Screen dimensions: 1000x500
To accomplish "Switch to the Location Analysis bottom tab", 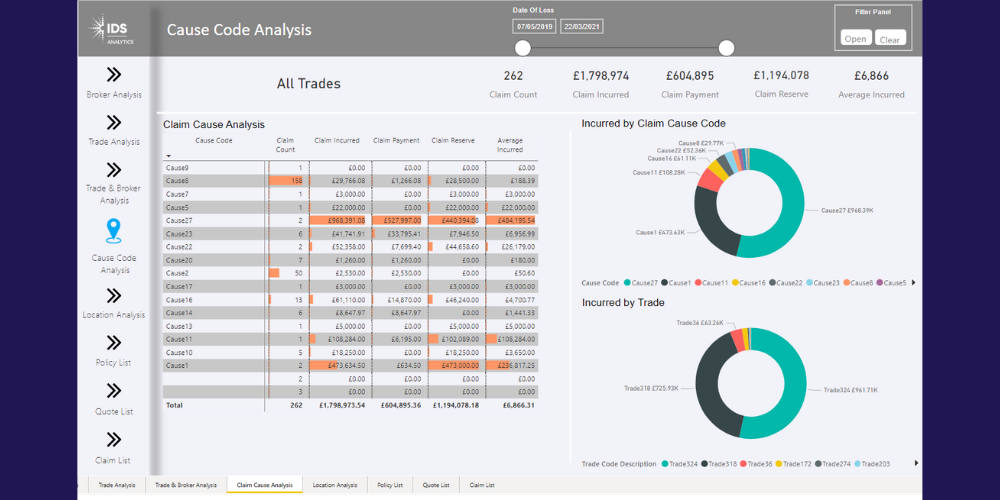I will tap(335, 485).
